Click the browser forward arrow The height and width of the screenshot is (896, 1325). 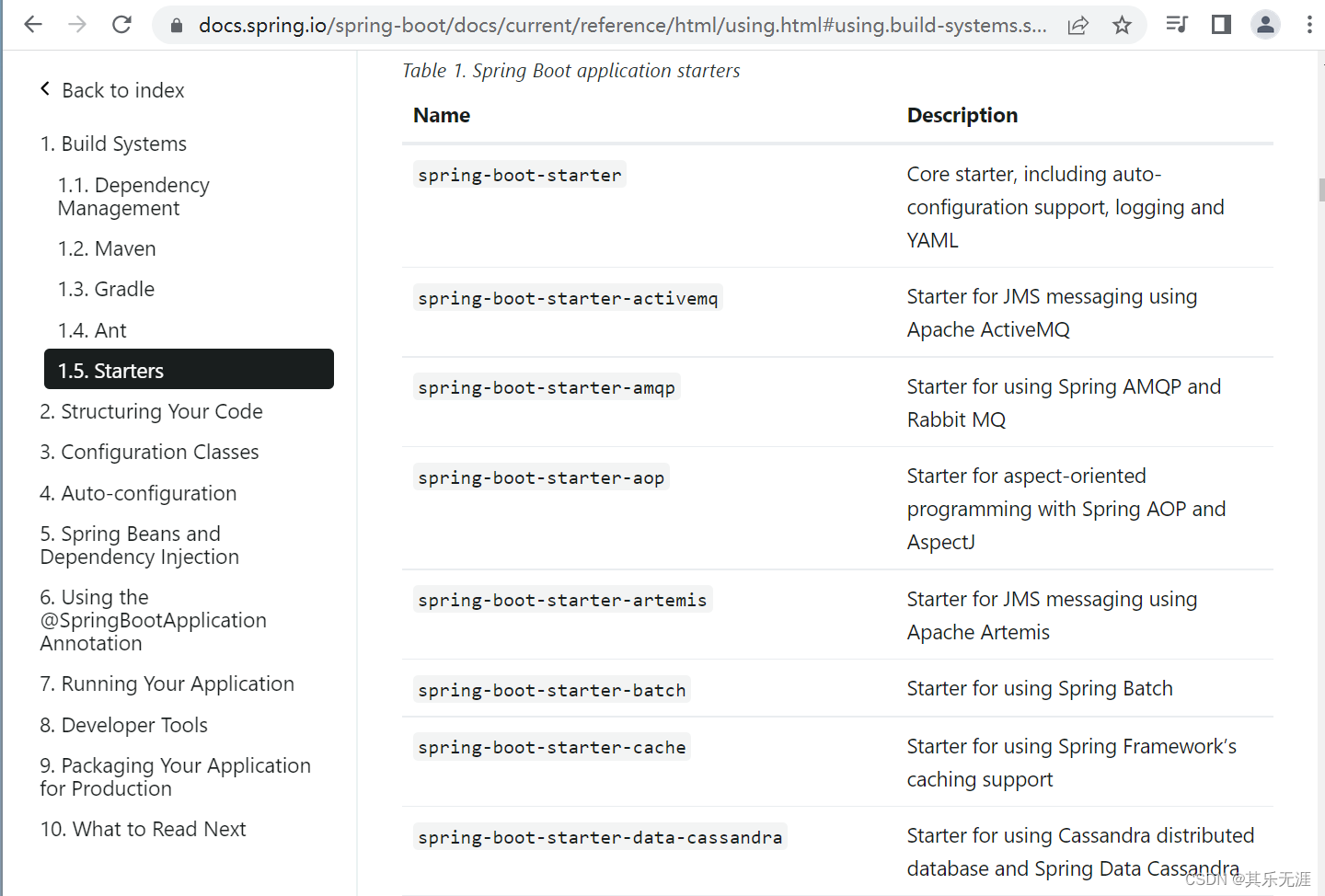click(77, 25)
